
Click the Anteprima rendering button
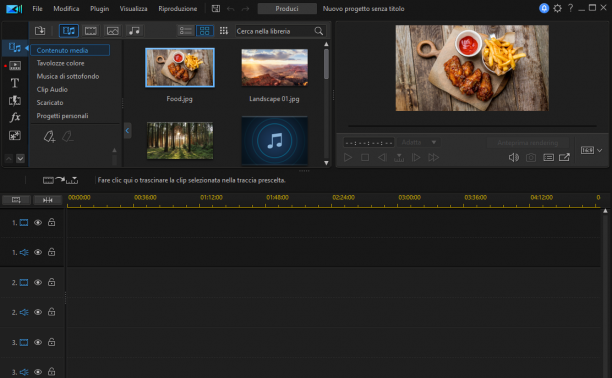click(527, 143)
